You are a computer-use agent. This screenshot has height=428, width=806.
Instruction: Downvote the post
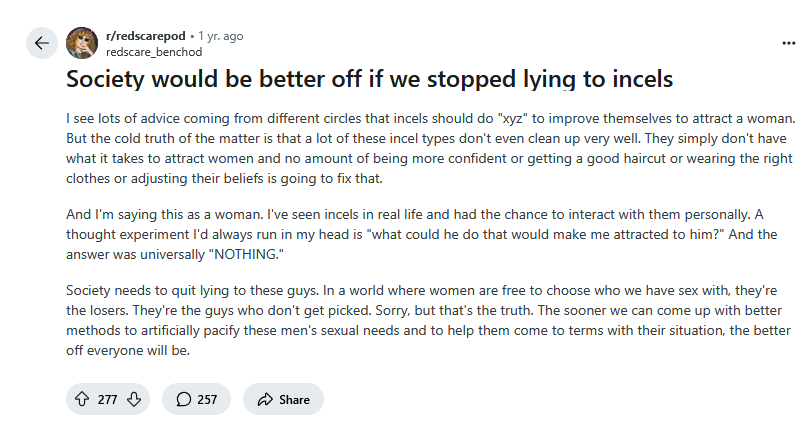[x=134, y=399]
